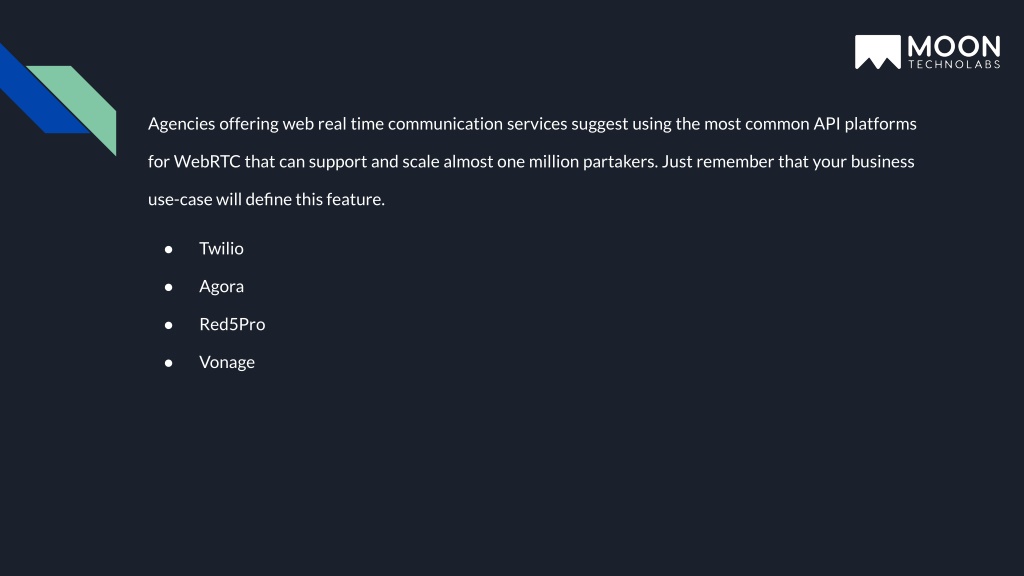Click the TECHNOLABS subtitle text

954,64
